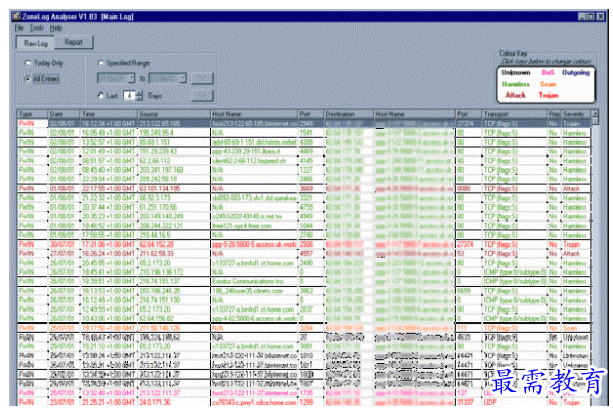Change the DoS colour key
The height and width of the screenshot is (413, 613).
coord(548,73)
